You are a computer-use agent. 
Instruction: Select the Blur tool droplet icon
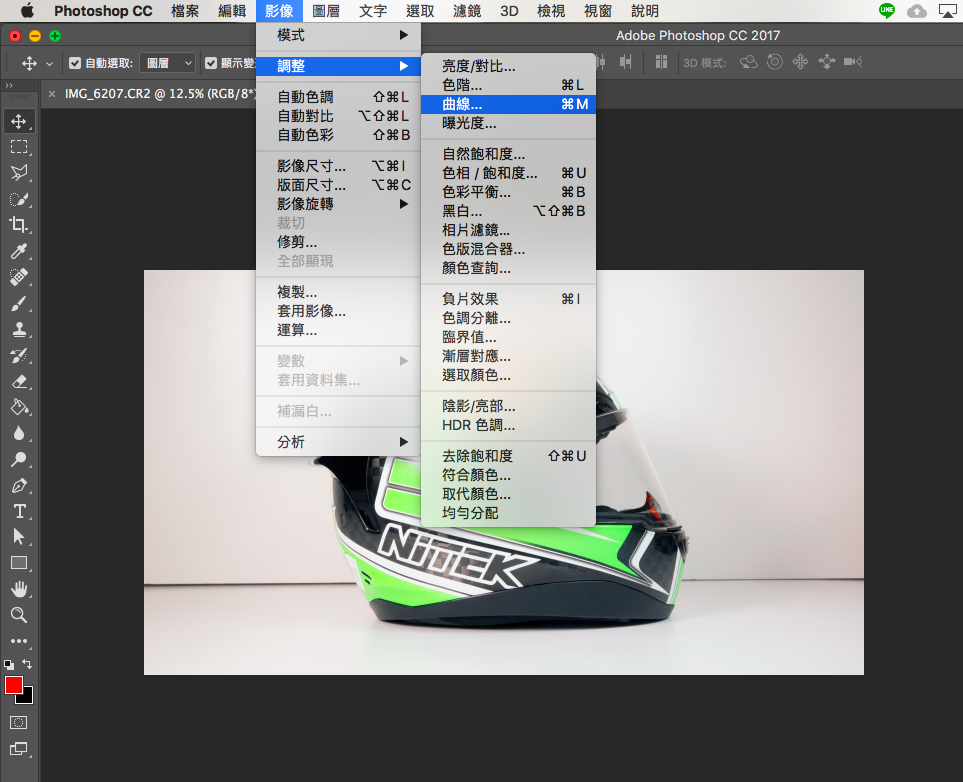(x=19, y=433)
